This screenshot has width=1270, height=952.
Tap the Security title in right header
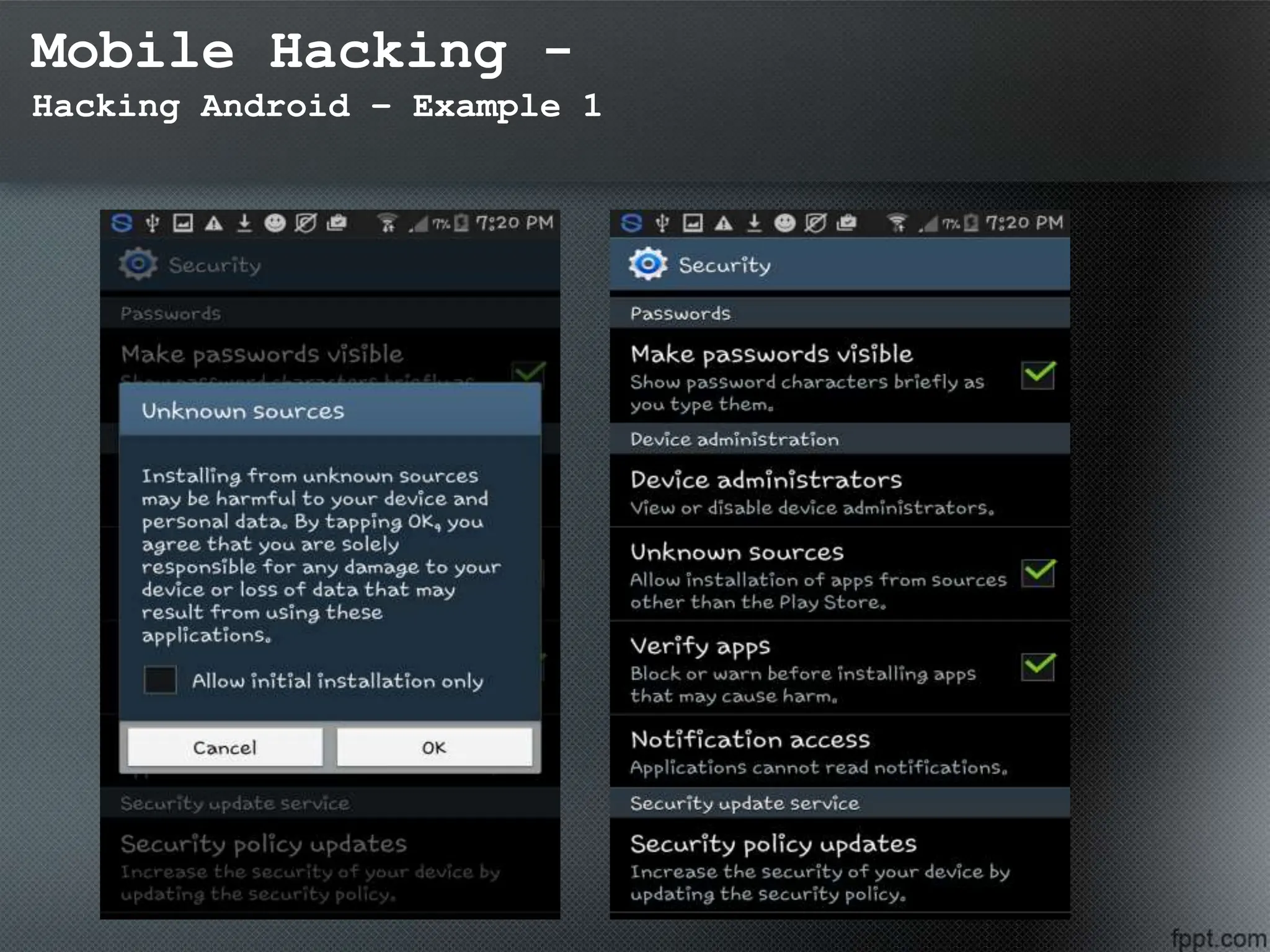click(x=724, y=265)
